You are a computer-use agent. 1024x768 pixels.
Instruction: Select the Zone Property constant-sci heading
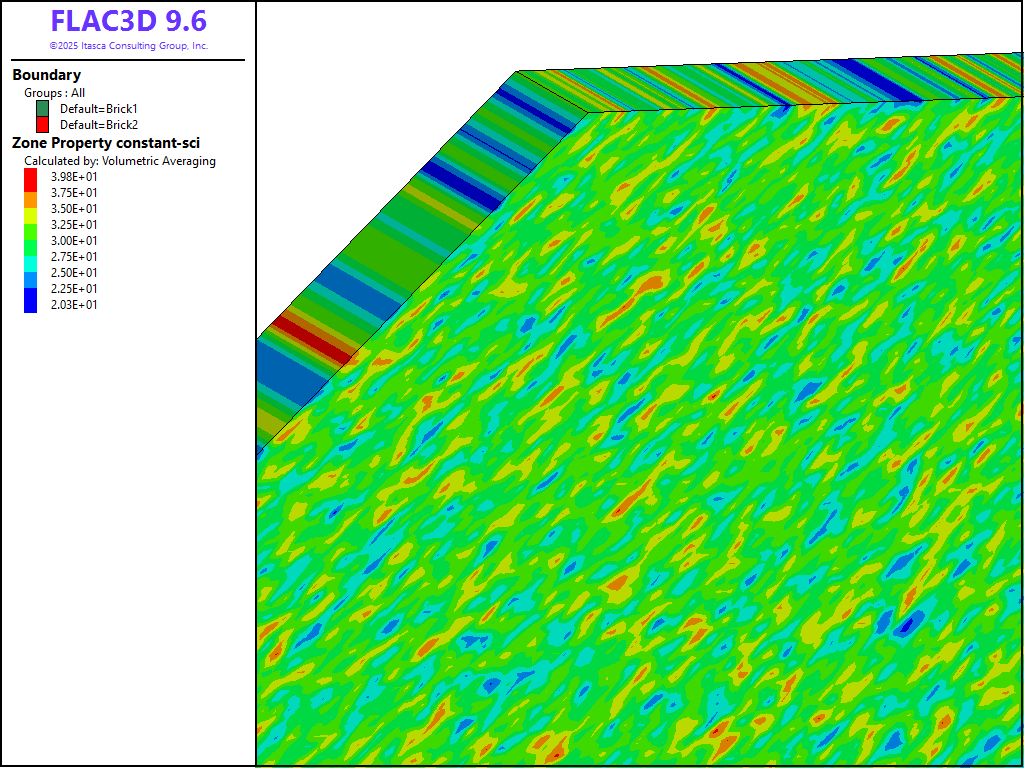pos(106,143)
